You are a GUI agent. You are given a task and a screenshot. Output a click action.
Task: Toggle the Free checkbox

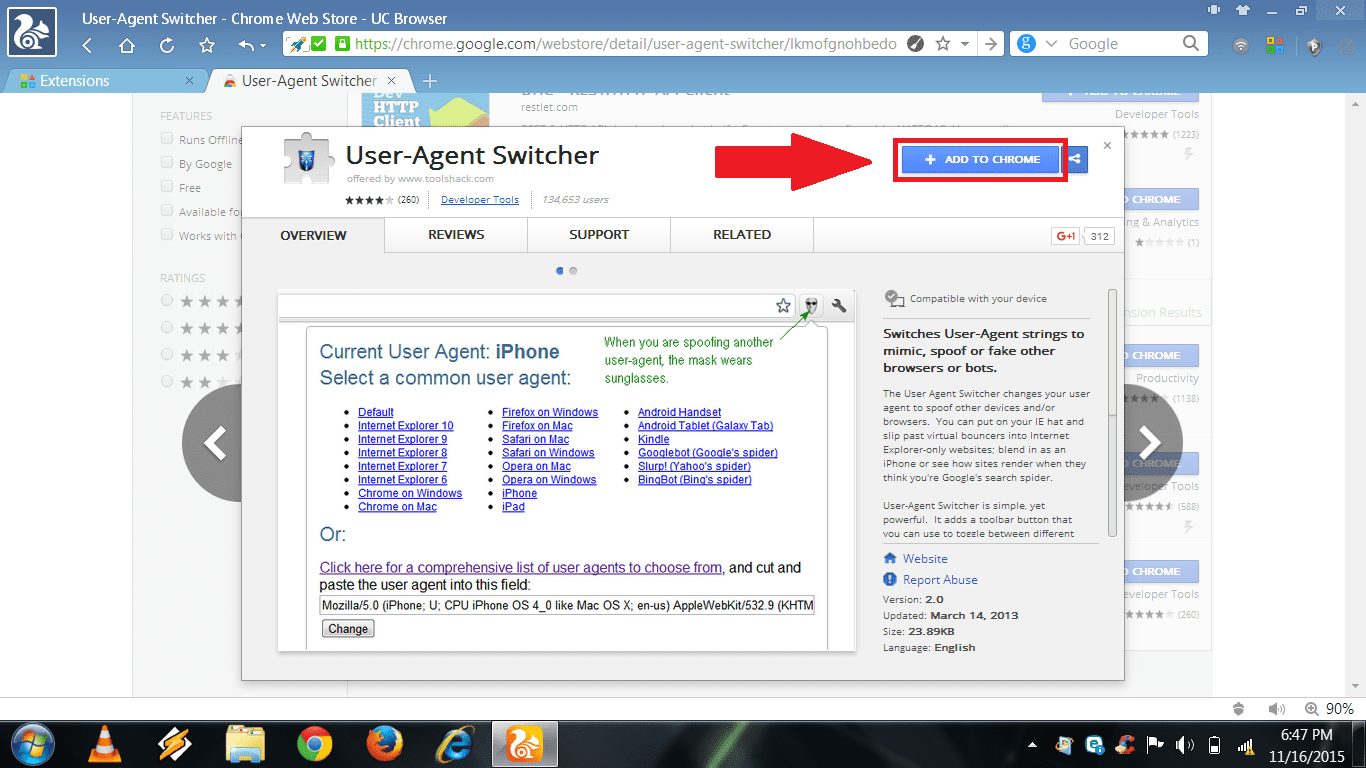point(167,187)
